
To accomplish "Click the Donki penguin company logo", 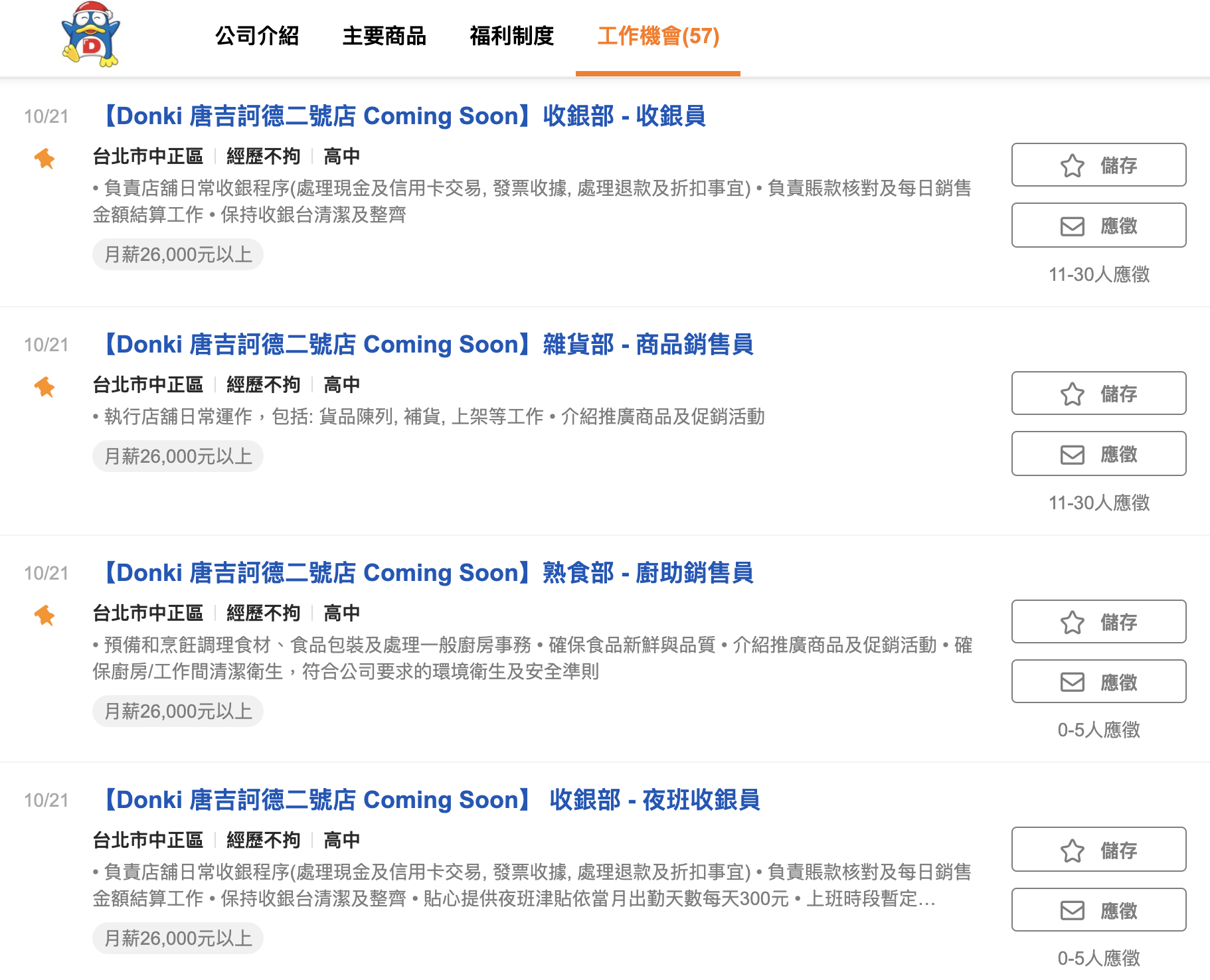I will click(90, 35).
